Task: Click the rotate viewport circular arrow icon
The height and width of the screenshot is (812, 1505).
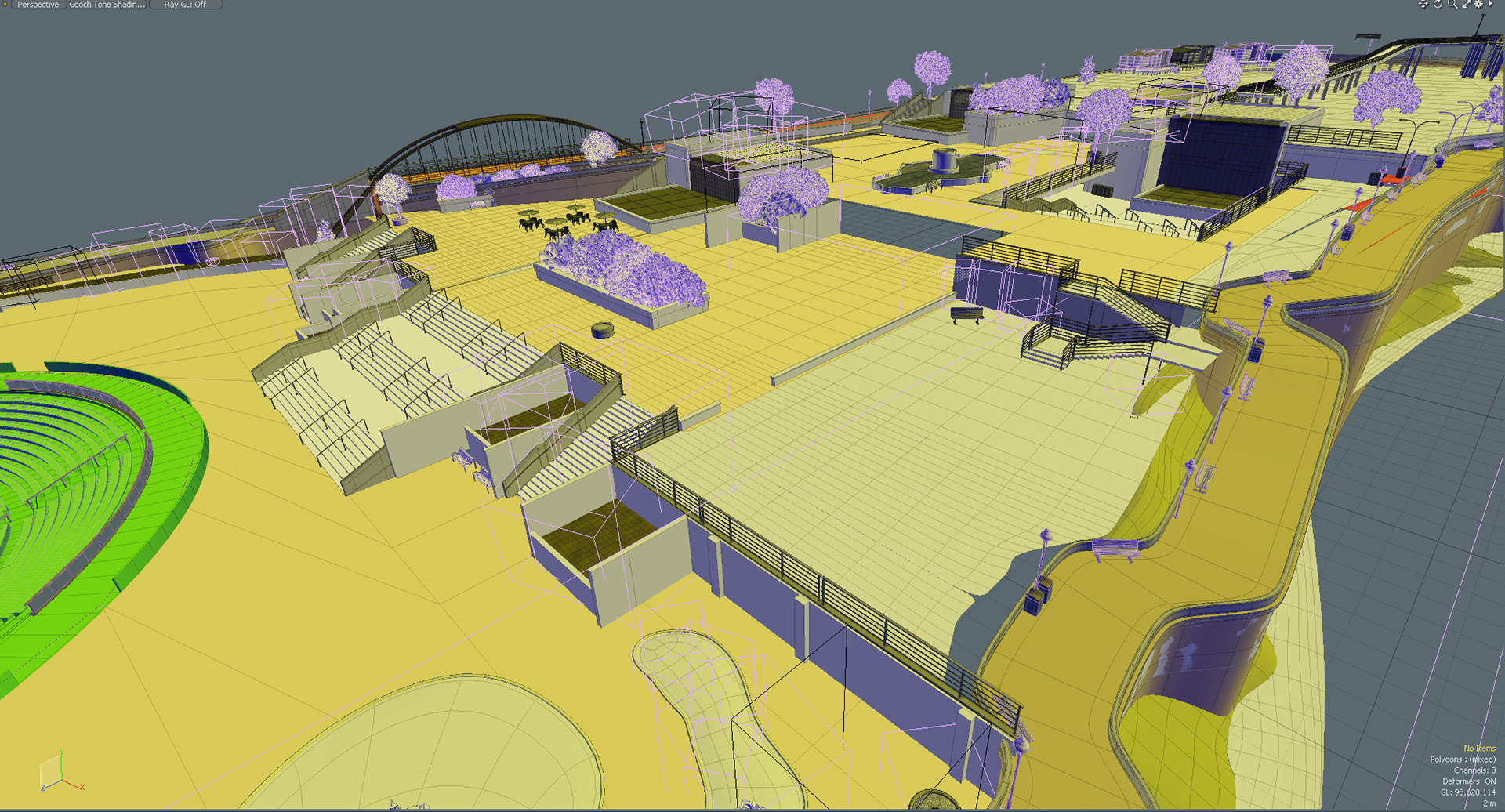Action: pos(1438,4)
